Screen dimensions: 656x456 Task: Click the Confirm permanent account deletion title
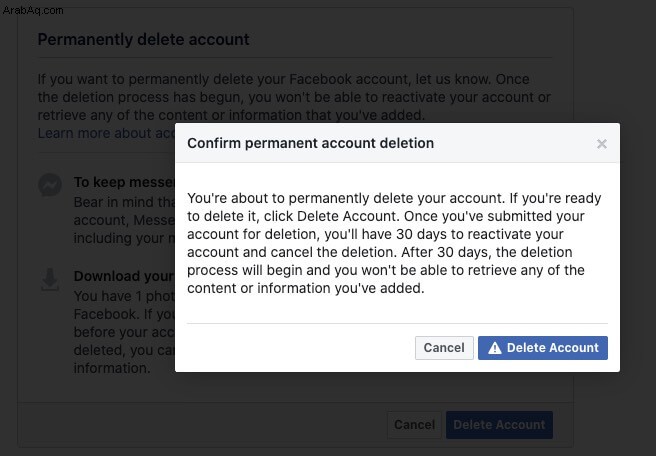310,143
